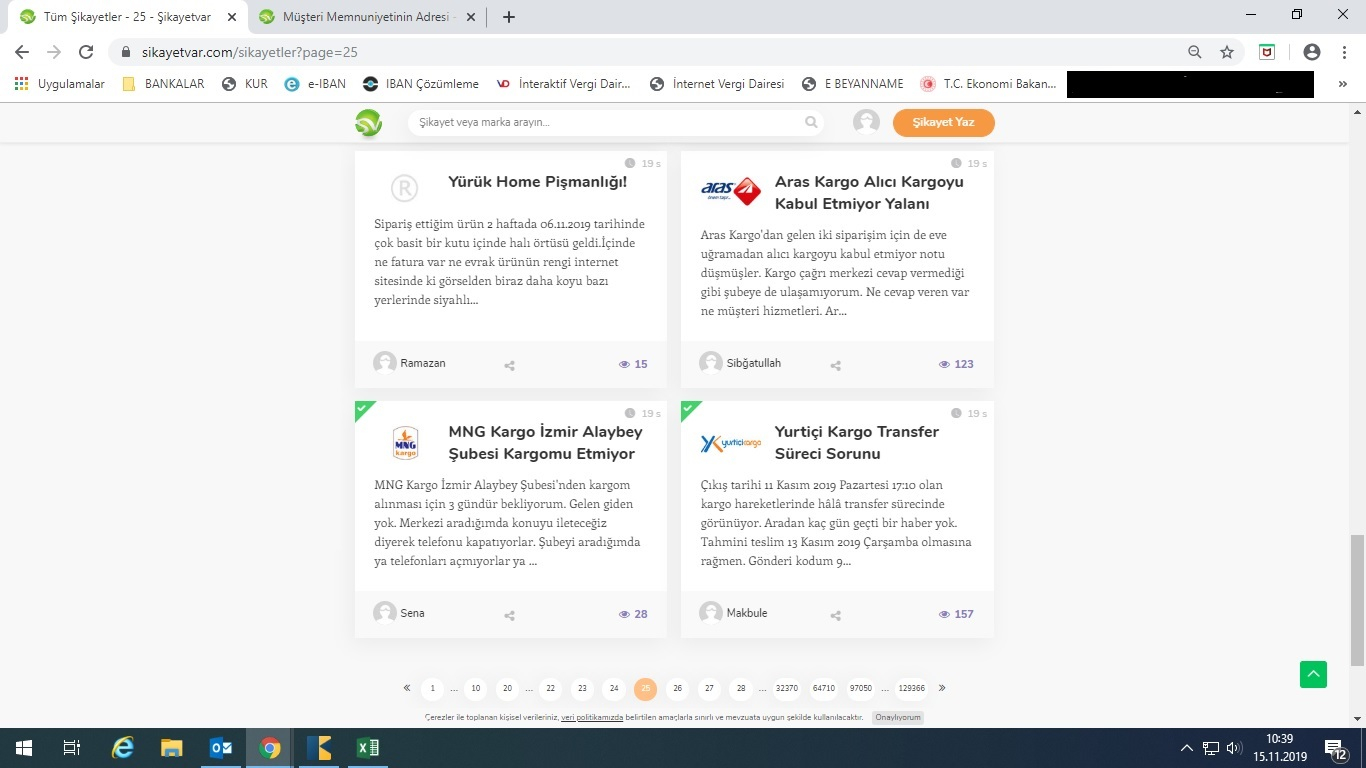The height and width of the screenshot is (768, 1366).
Task: Click the page vertical scrollbar thumb
Action: (1357, 600)
